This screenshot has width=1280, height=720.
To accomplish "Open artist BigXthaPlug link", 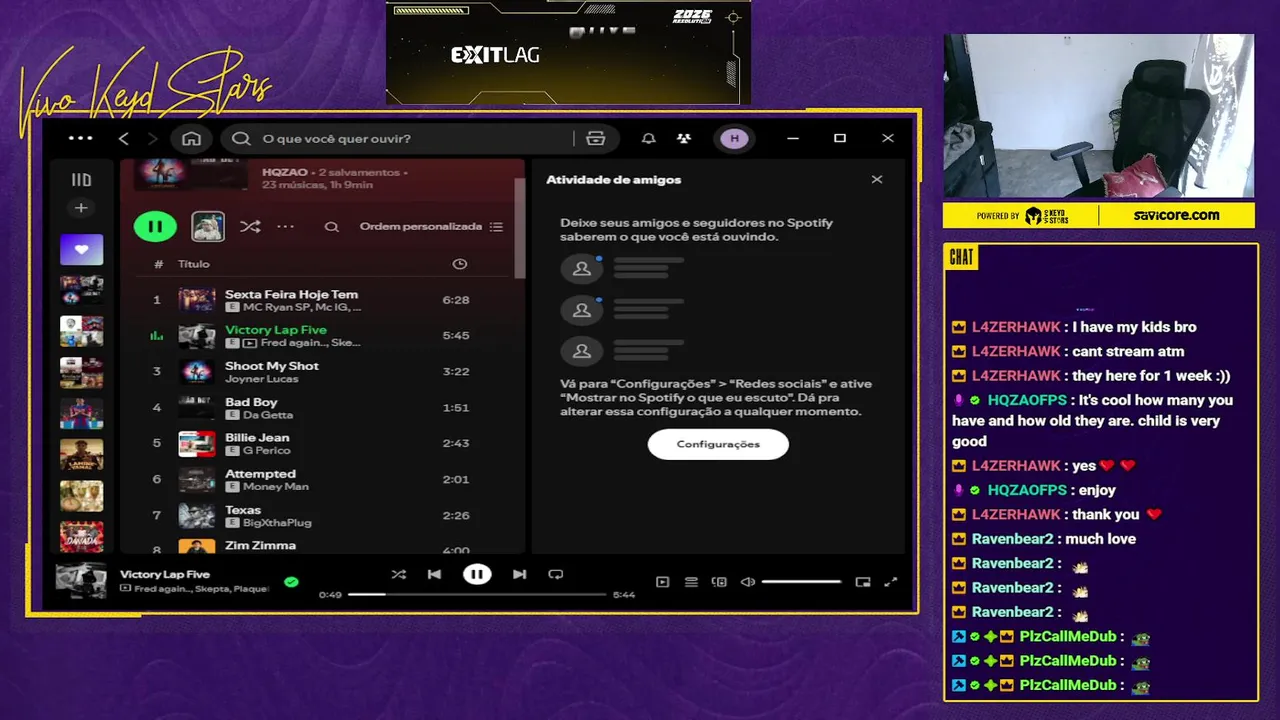I will click(x=277, y=523).
